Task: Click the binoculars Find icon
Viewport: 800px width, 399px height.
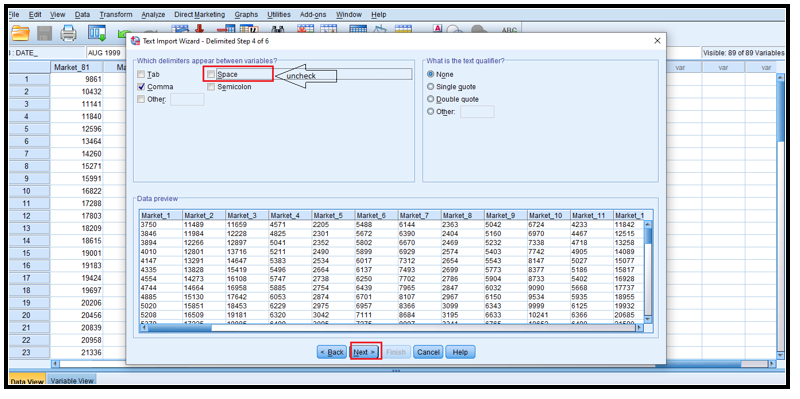Action: point(278,31)
